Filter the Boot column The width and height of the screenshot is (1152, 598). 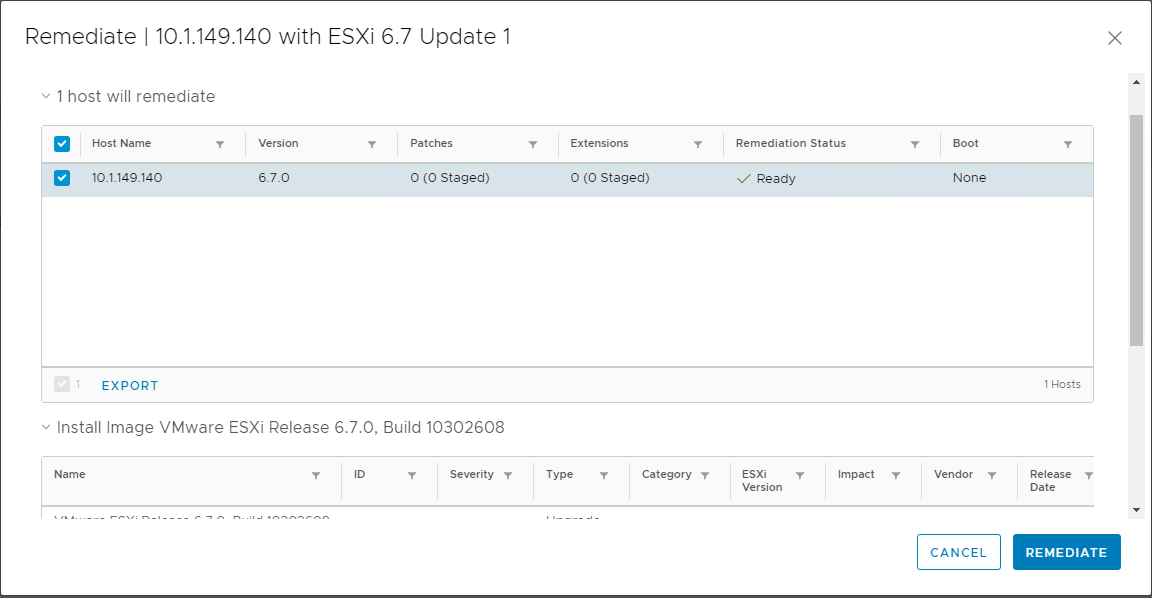click(x=1068, y=144)
